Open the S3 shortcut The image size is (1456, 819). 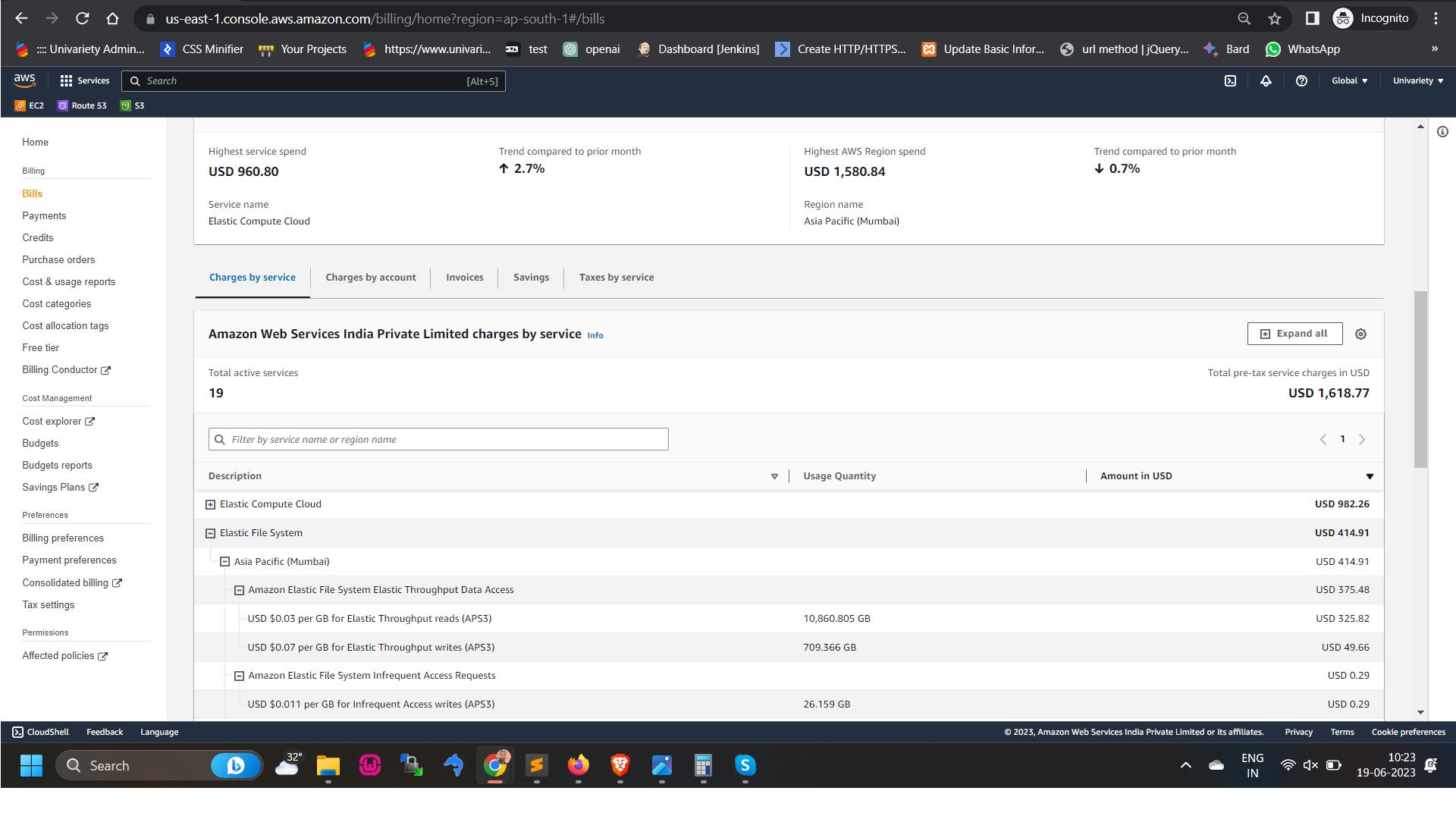point(133,105)
